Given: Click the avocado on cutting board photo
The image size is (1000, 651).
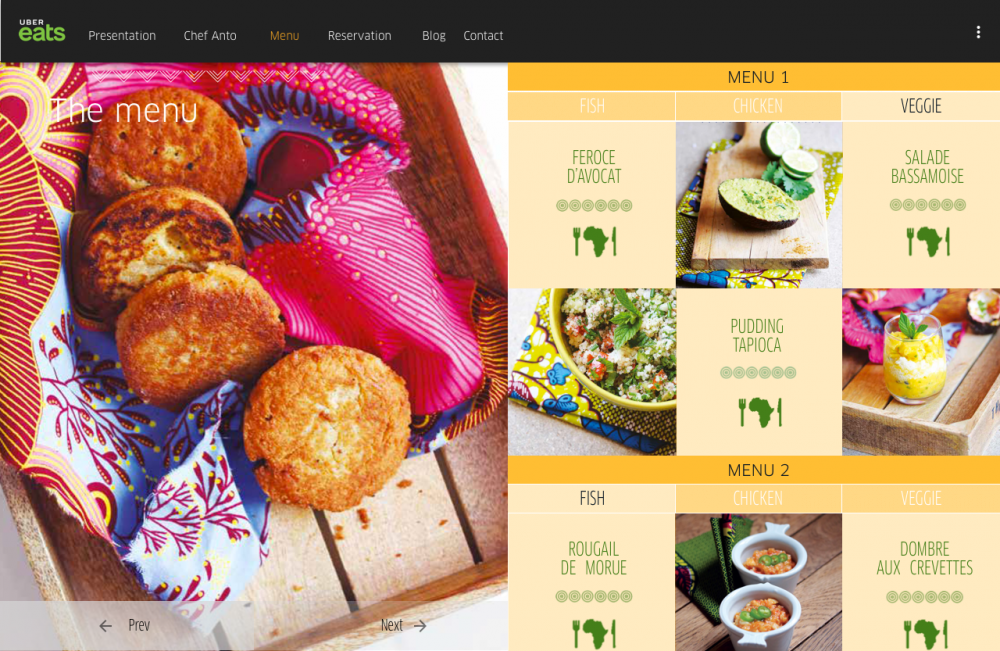Looking at the screenshot, I should tap(759, 205).
